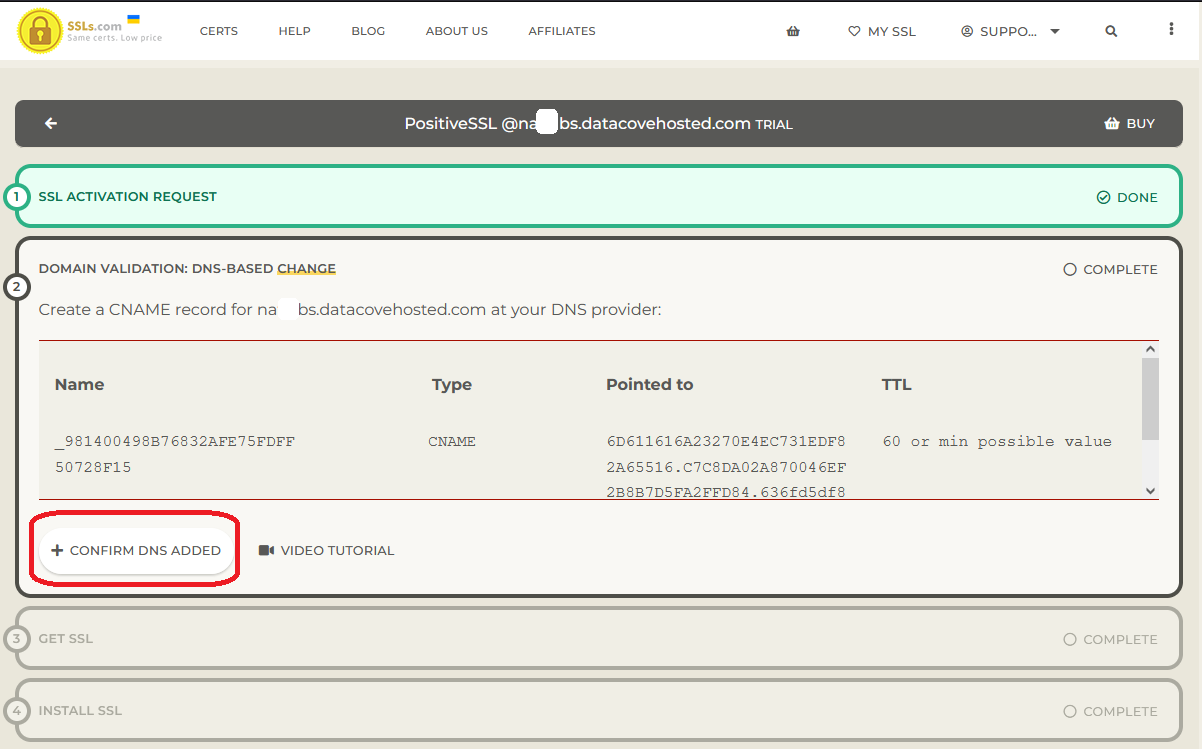Screen dimensions: 1202x749
Task: Click the SSLs.com padlock logo
Action: point(40,31)
